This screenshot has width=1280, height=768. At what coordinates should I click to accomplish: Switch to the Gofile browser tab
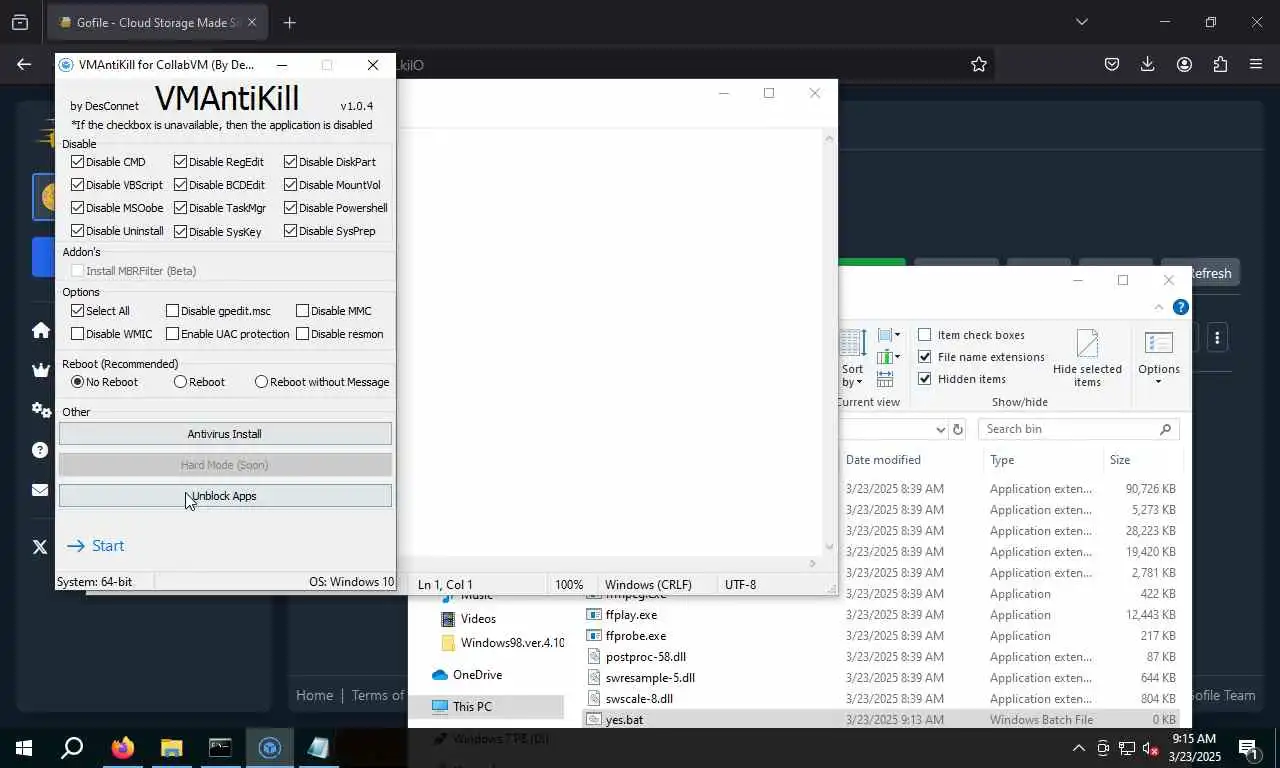click(158, 22)
